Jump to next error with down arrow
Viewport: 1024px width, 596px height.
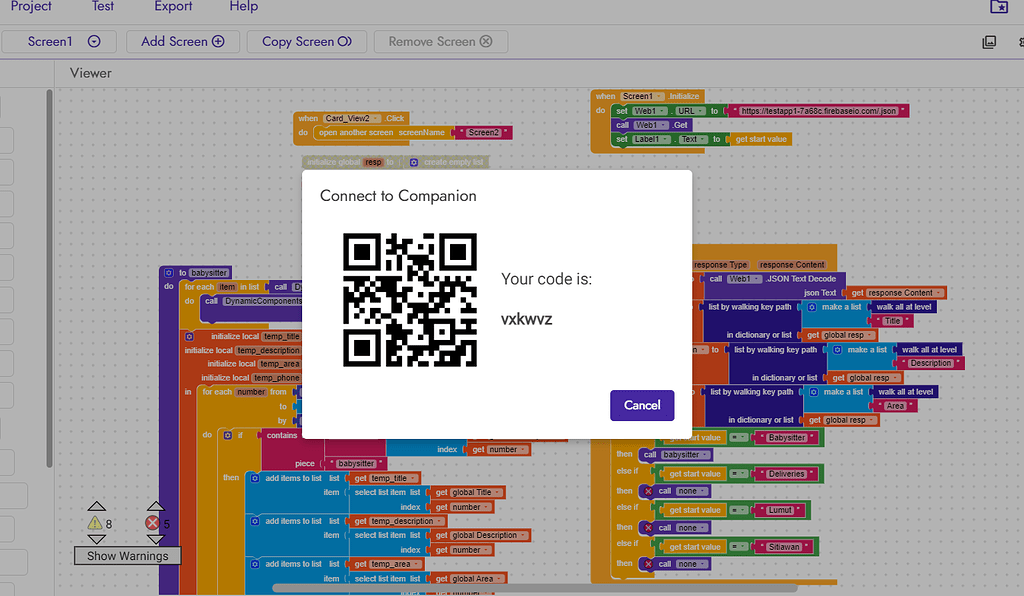tap(155, 539)
